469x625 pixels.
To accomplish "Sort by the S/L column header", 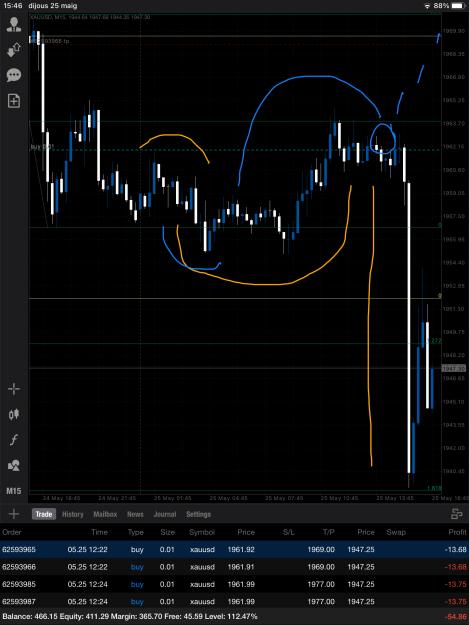I will point(288,532).
